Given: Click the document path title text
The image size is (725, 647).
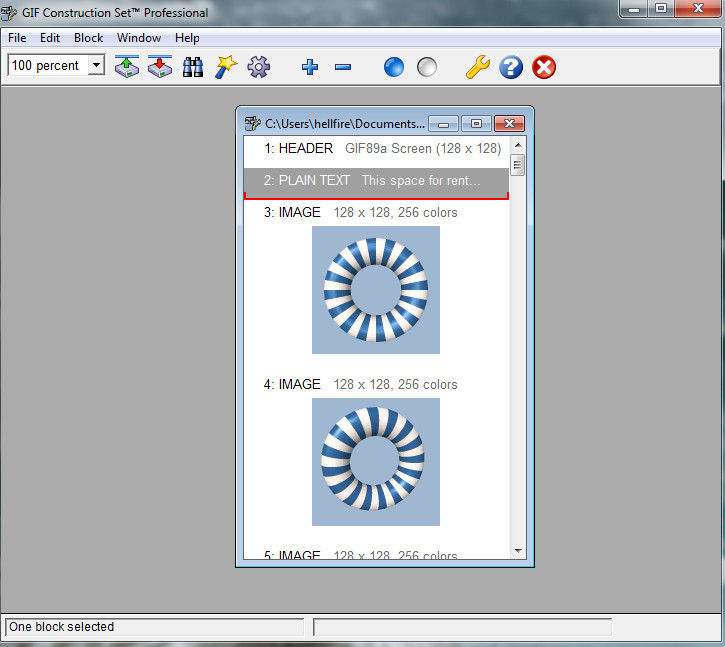Looking at the screenshot, I should 344,124.
